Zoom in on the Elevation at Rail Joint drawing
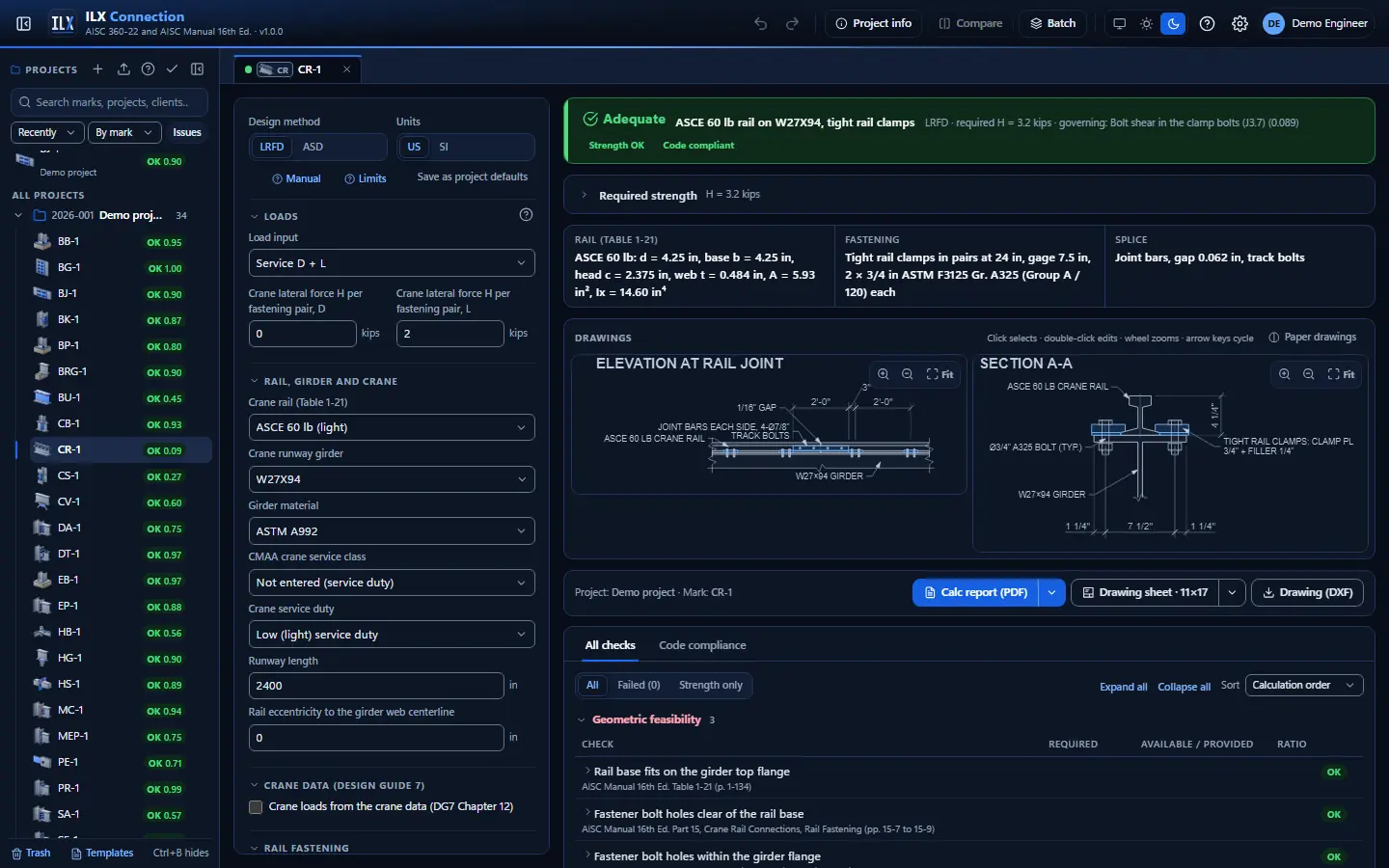1389x868 pixels. click(883, 374)
